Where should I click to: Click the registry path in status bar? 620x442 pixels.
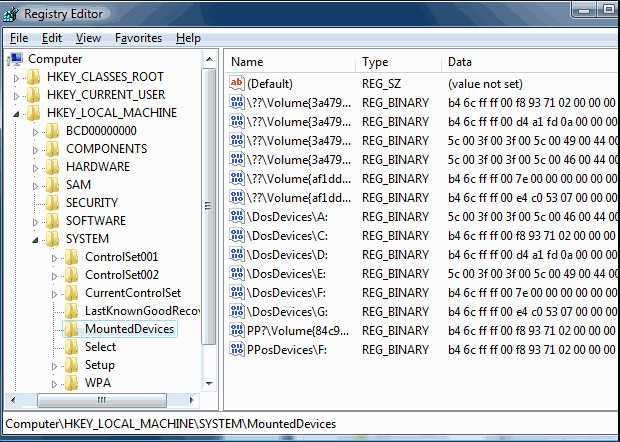[171, 424]
